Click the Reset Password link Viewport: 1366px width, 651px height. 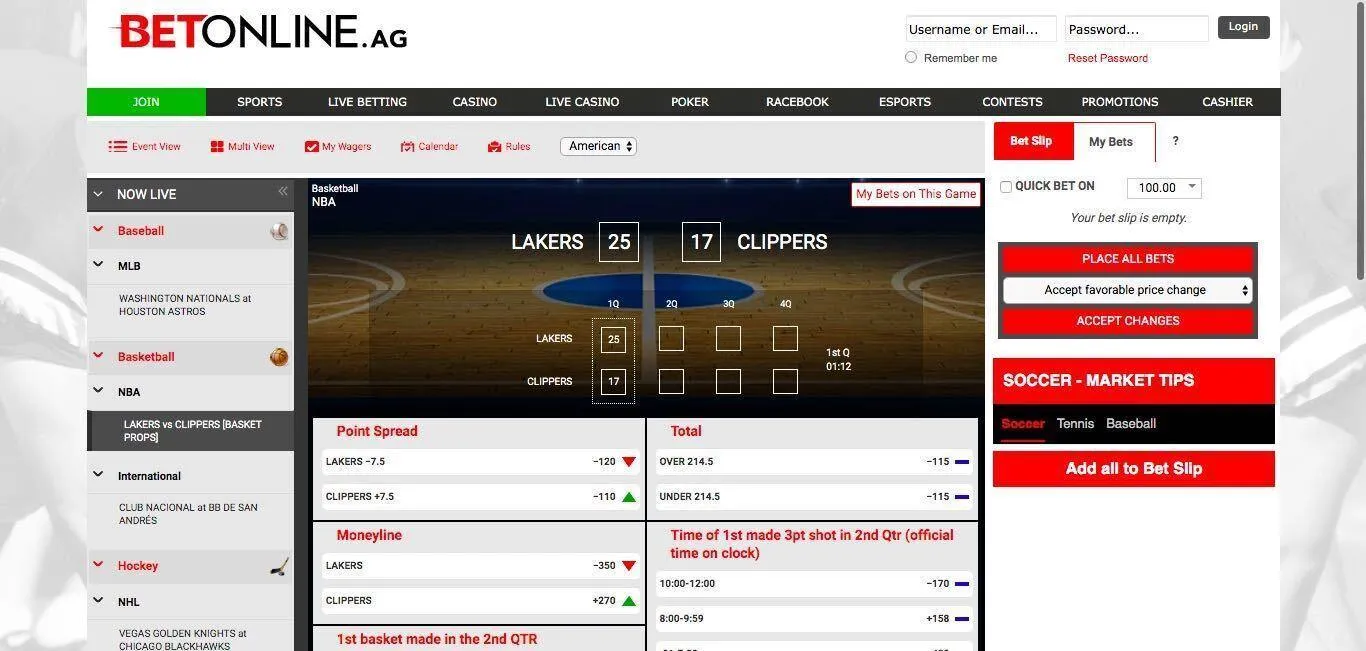(1108, 58)
